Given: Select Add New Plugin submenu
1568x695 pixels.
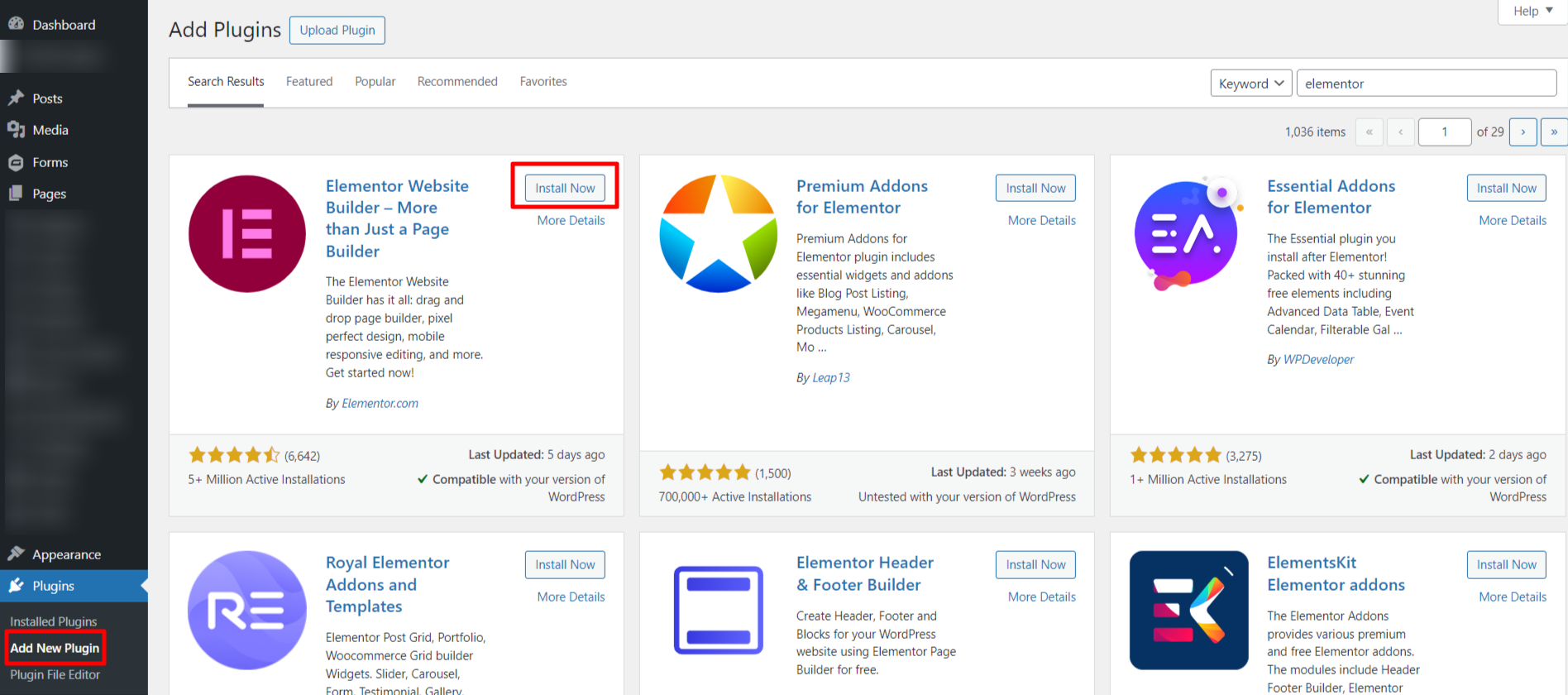Looking at the screenshot, I should coord(55,648).
